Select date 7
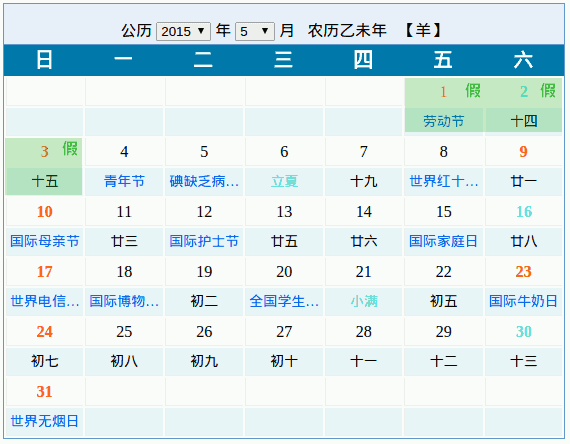570x444 pixels. [x=364, y=152]
